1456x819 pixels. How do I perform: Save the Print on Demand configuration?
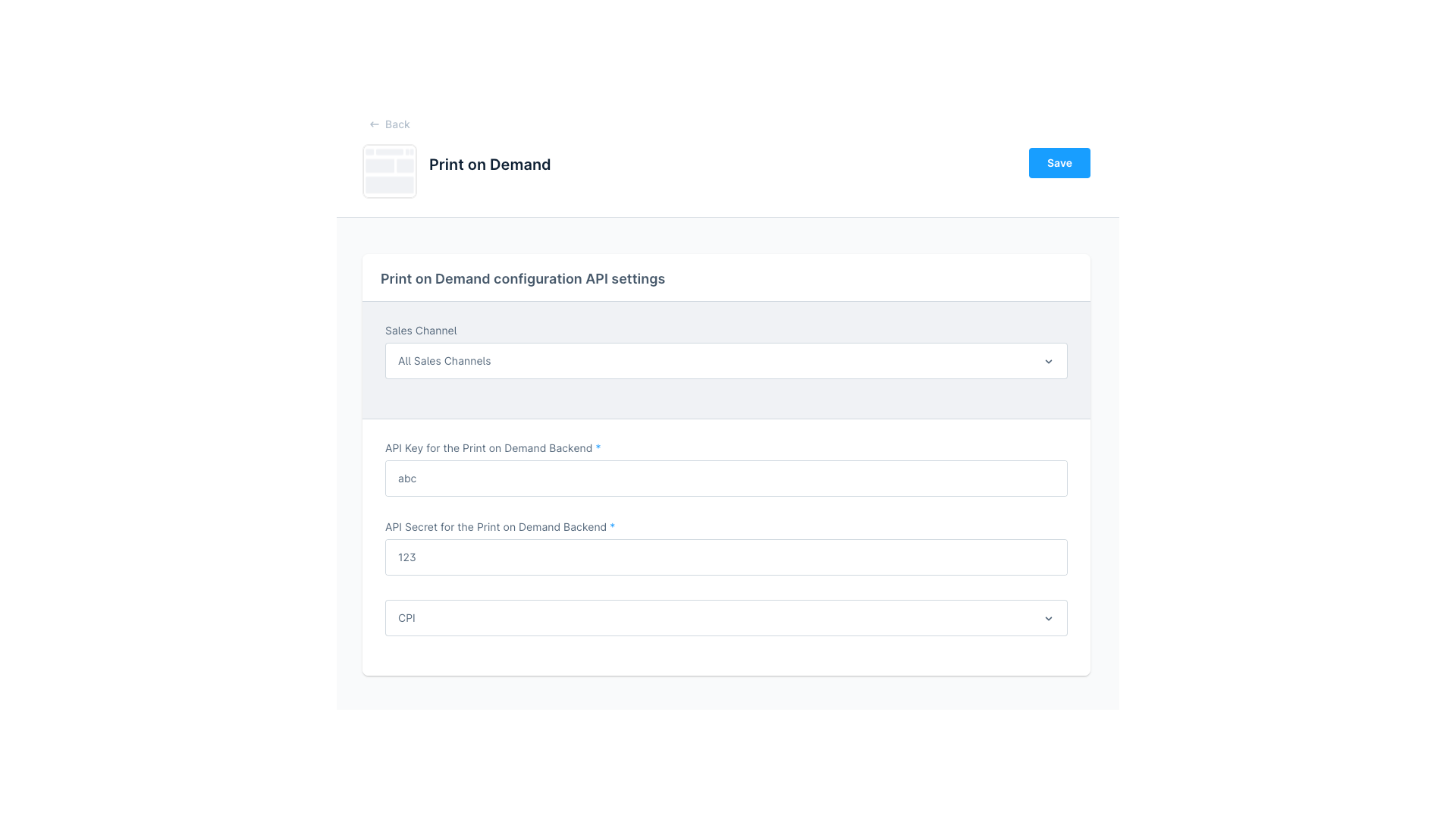pos(1059,163)
